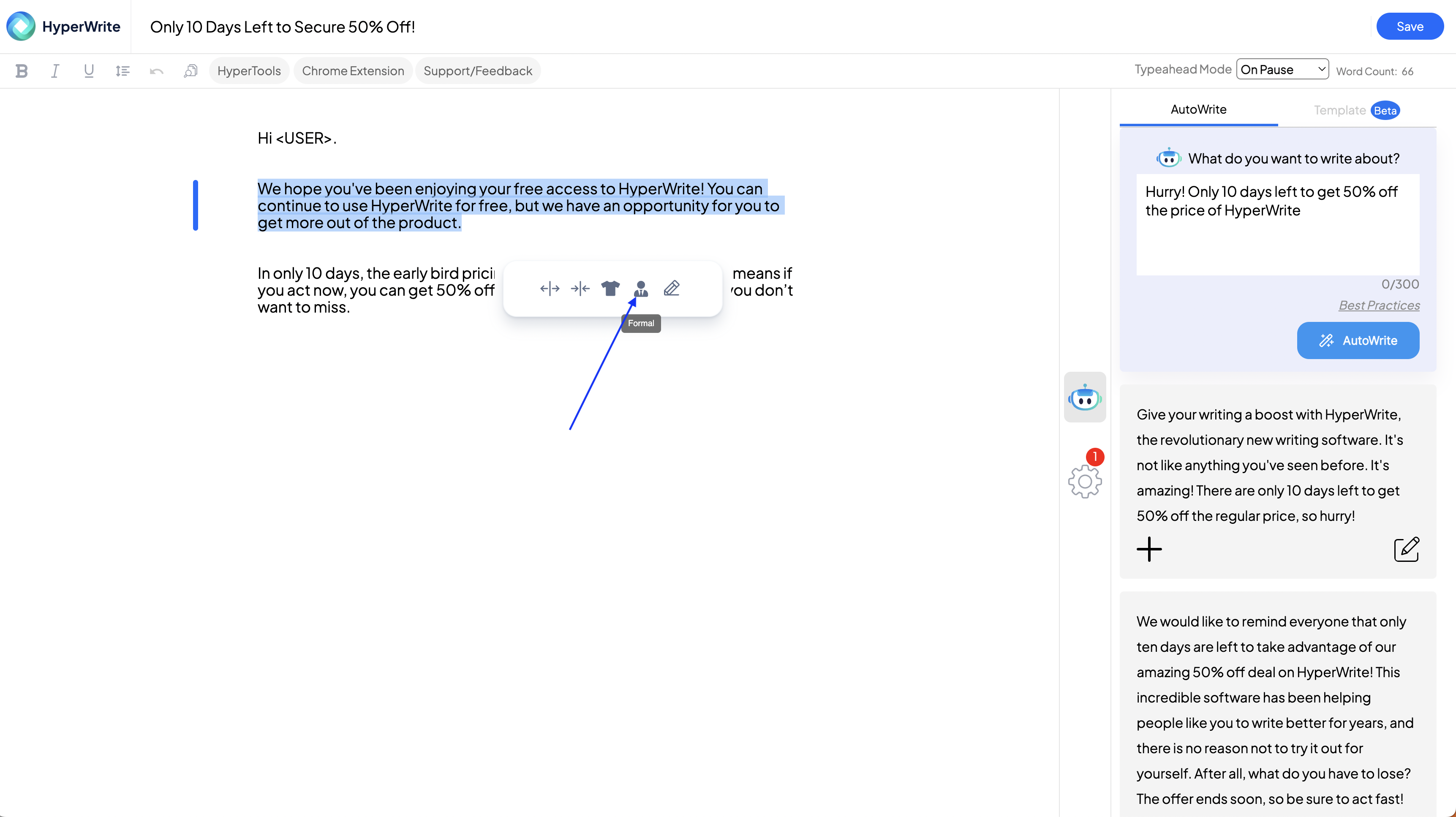Expand the Typeahead Mode dropdown
This screenshot has height=817, width=1456.
[x=1283, y=69]
